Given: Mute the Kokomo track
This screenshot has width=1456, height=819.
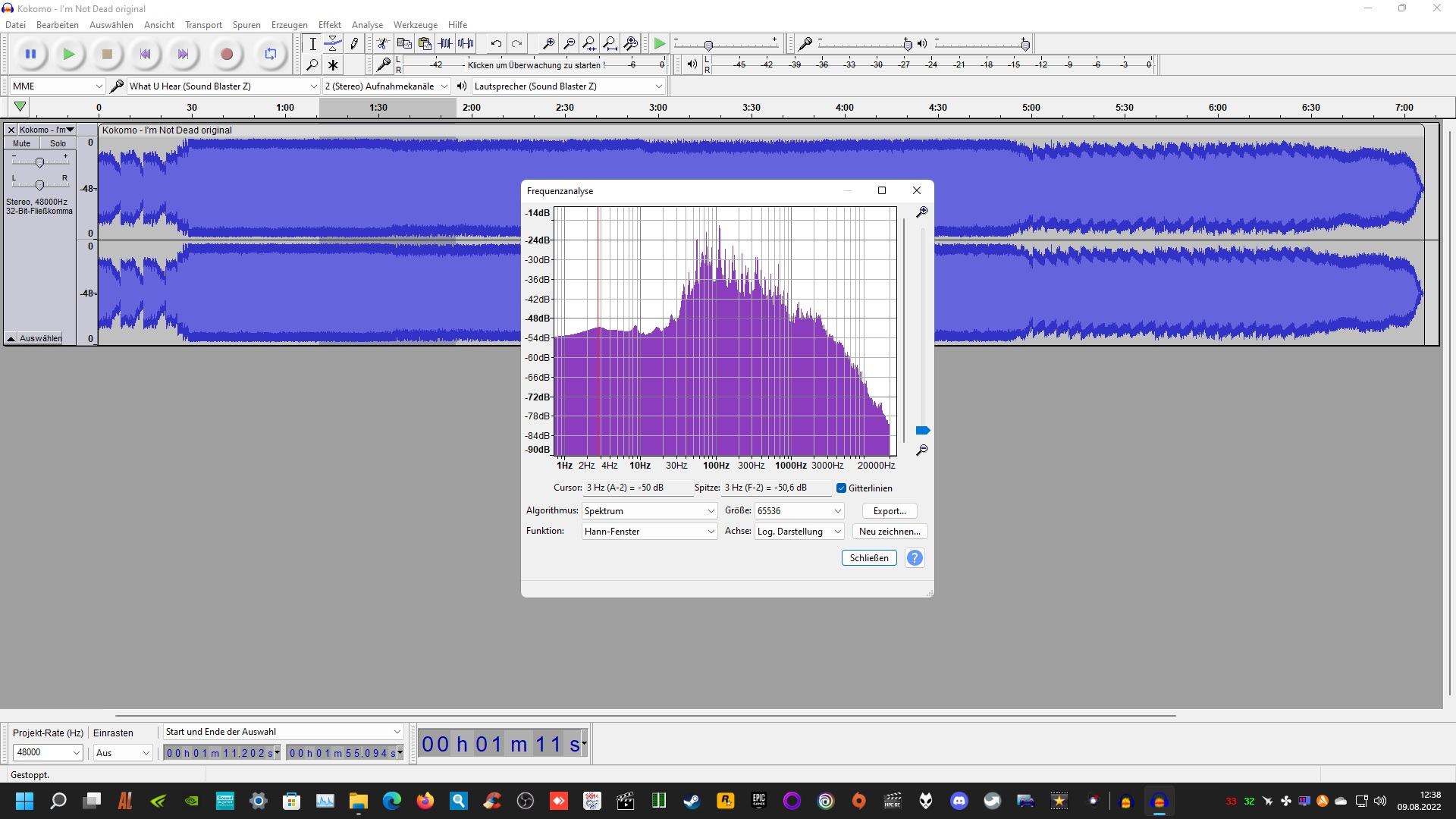Looking at the screenshot, I should click(21, 143).
